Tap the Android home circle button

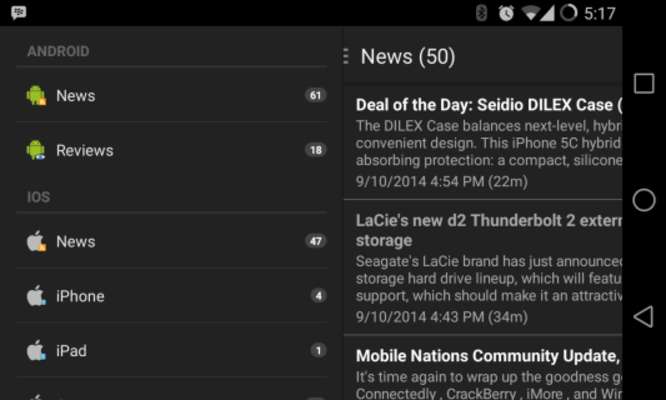[644, 200]
